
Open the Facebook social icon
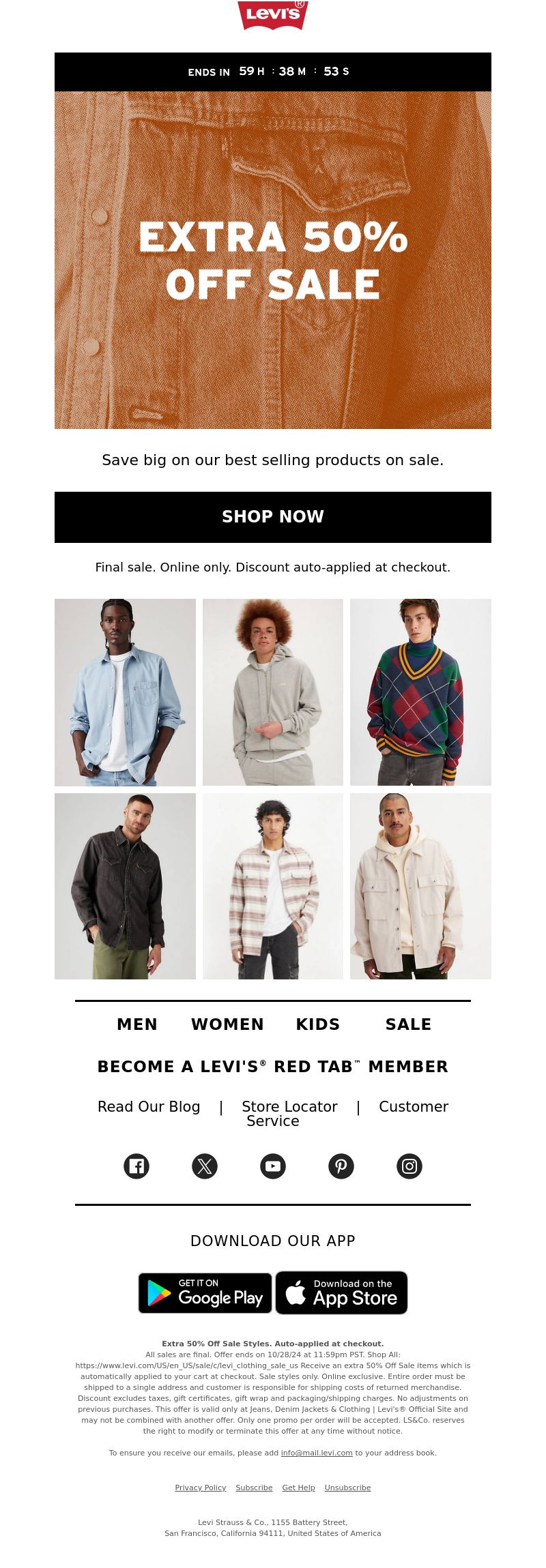(136, 1166)
